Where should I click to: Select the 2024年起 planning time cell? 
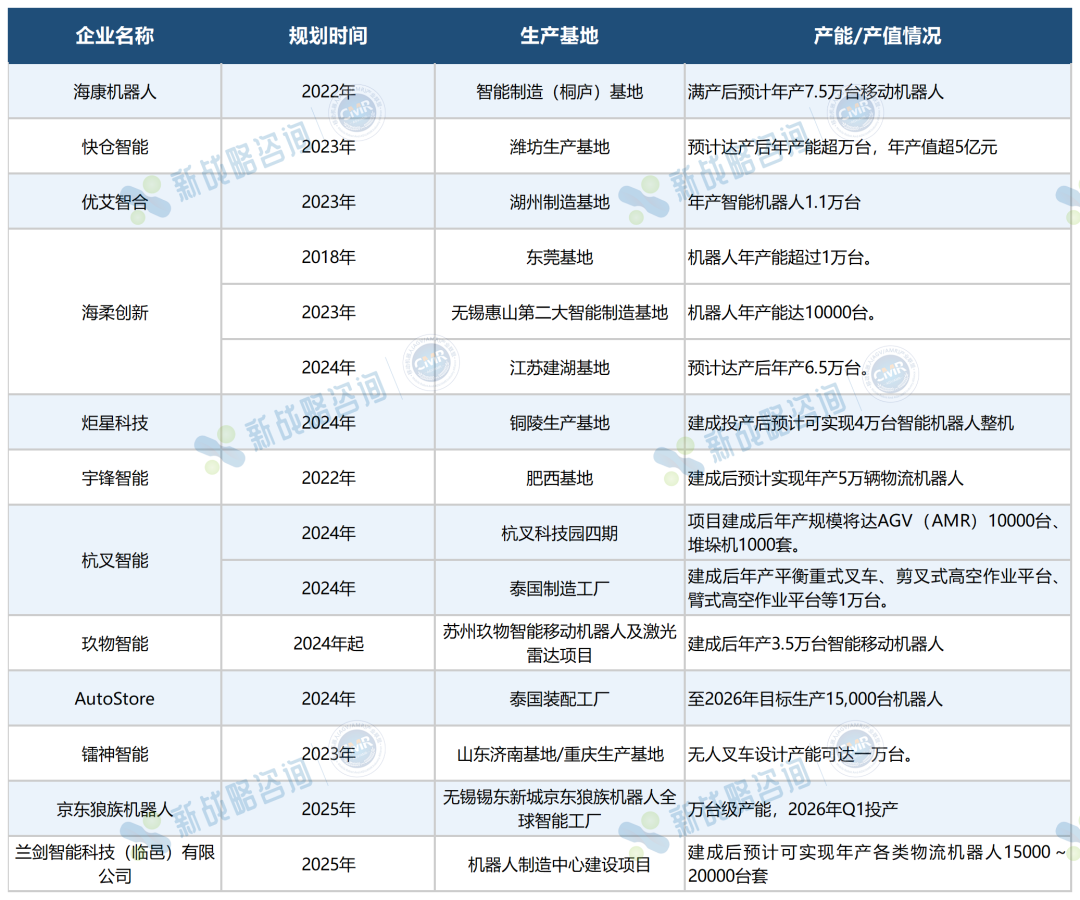(328, 643)
